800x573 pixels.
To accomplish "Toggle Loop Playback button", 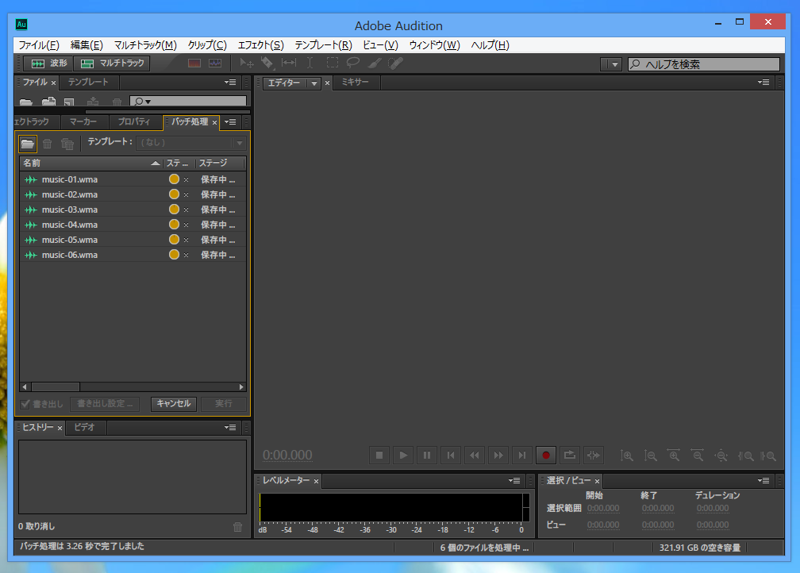I will tap(569, 455).
